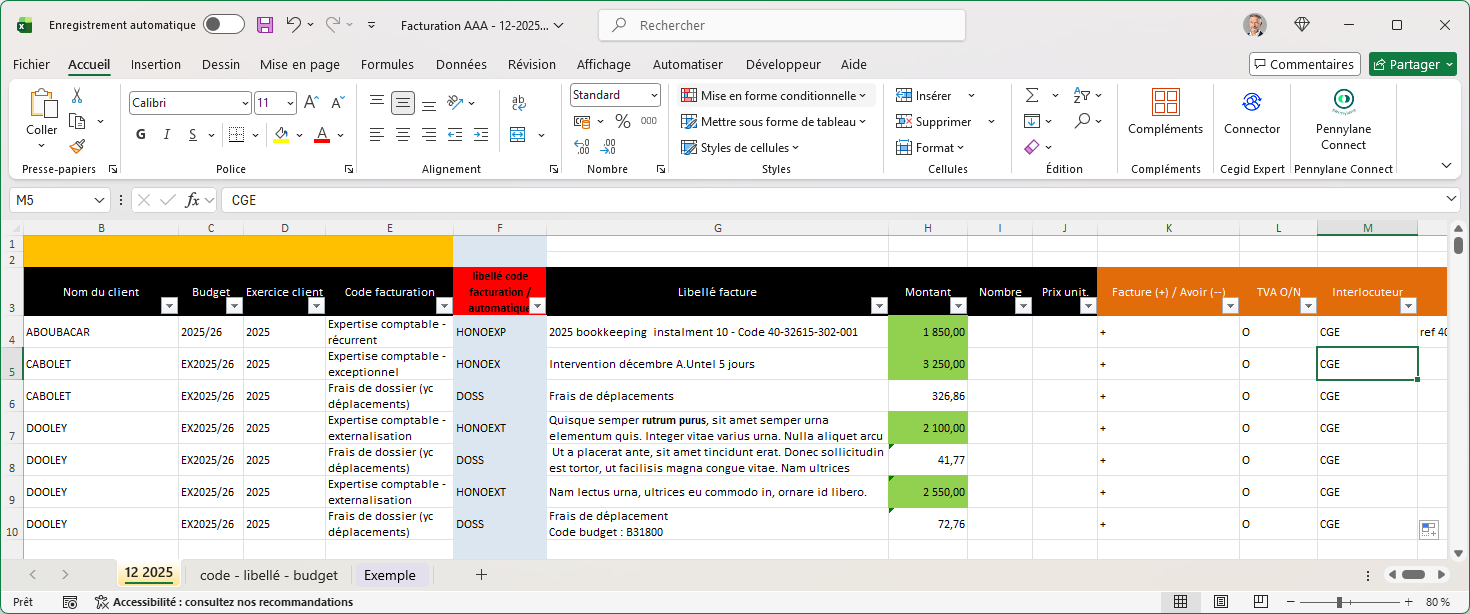This screenshot has width=1470, height=614.
Task: Click the insert function fx icon
Action: pyautogui.click(x=193, y=200)
